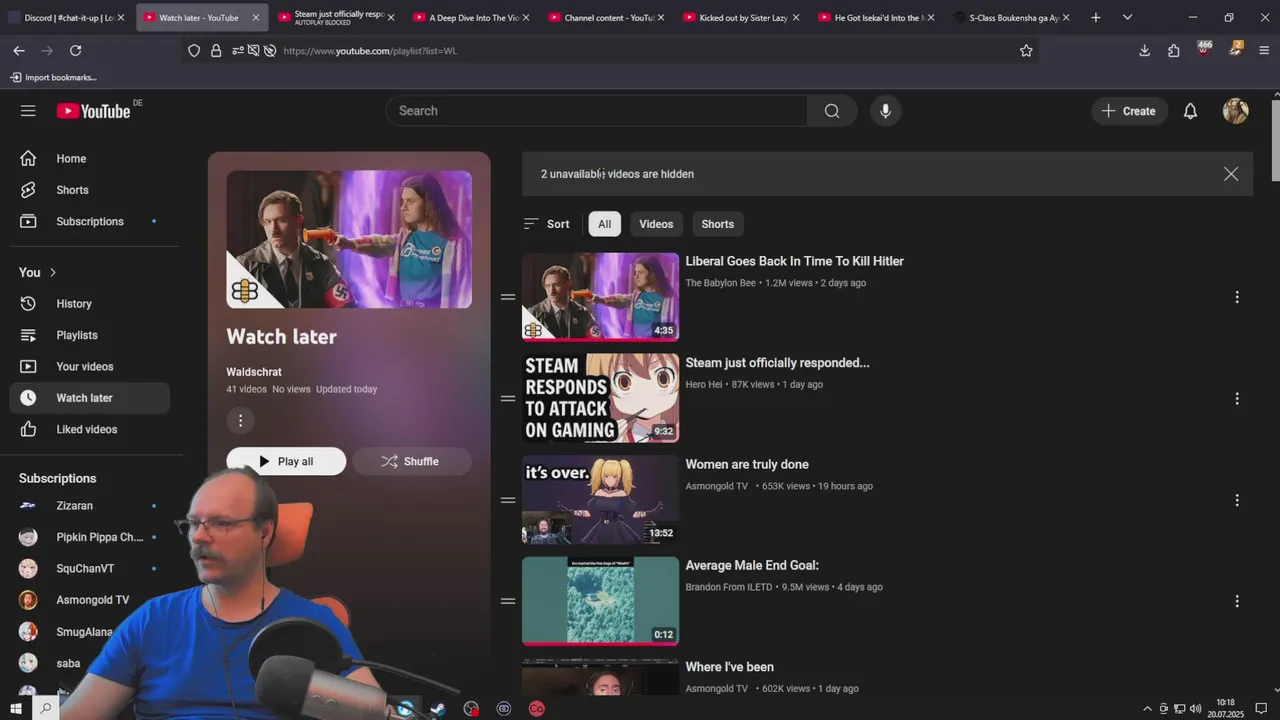
Task: Open the Pipkin Pippa subscription
Action: coord(90,537)
